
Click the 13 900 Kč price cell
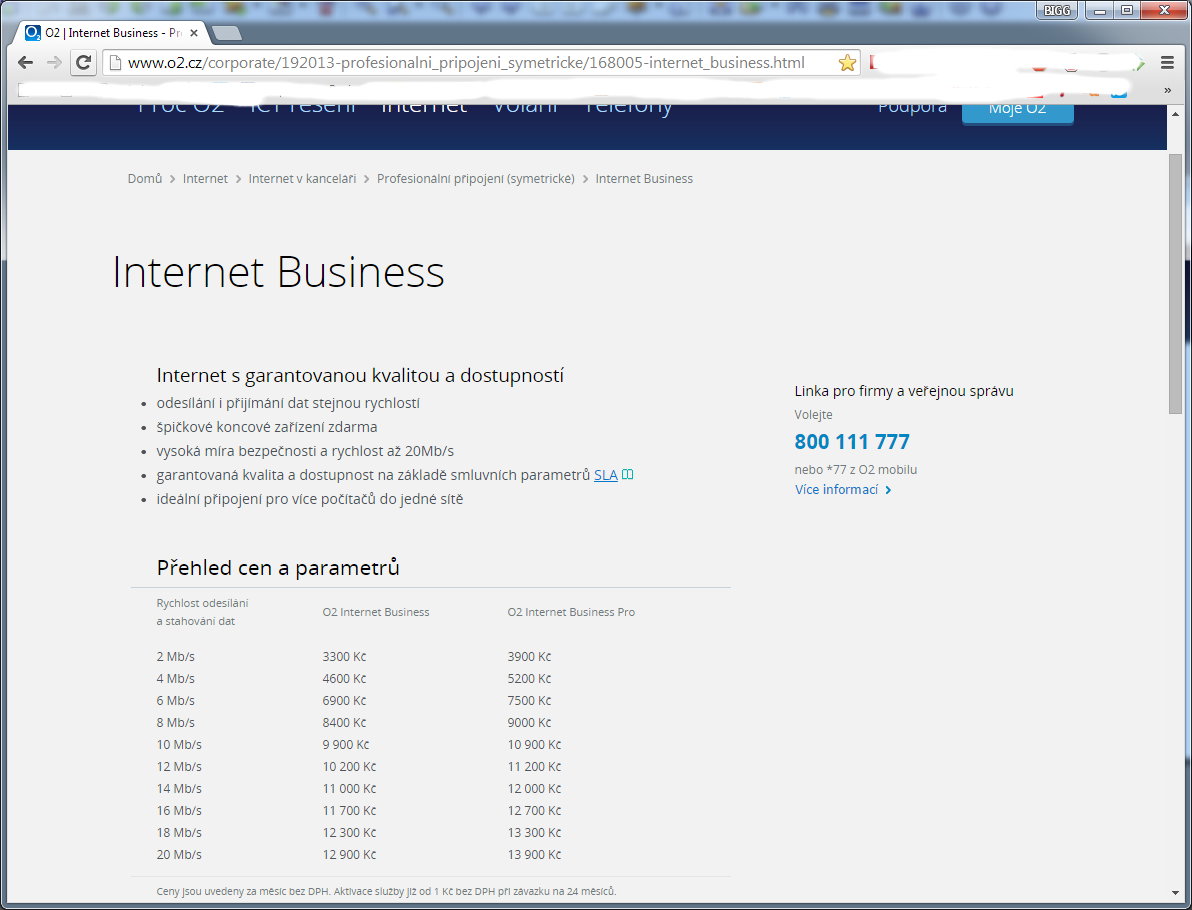(x=534, y=855)
